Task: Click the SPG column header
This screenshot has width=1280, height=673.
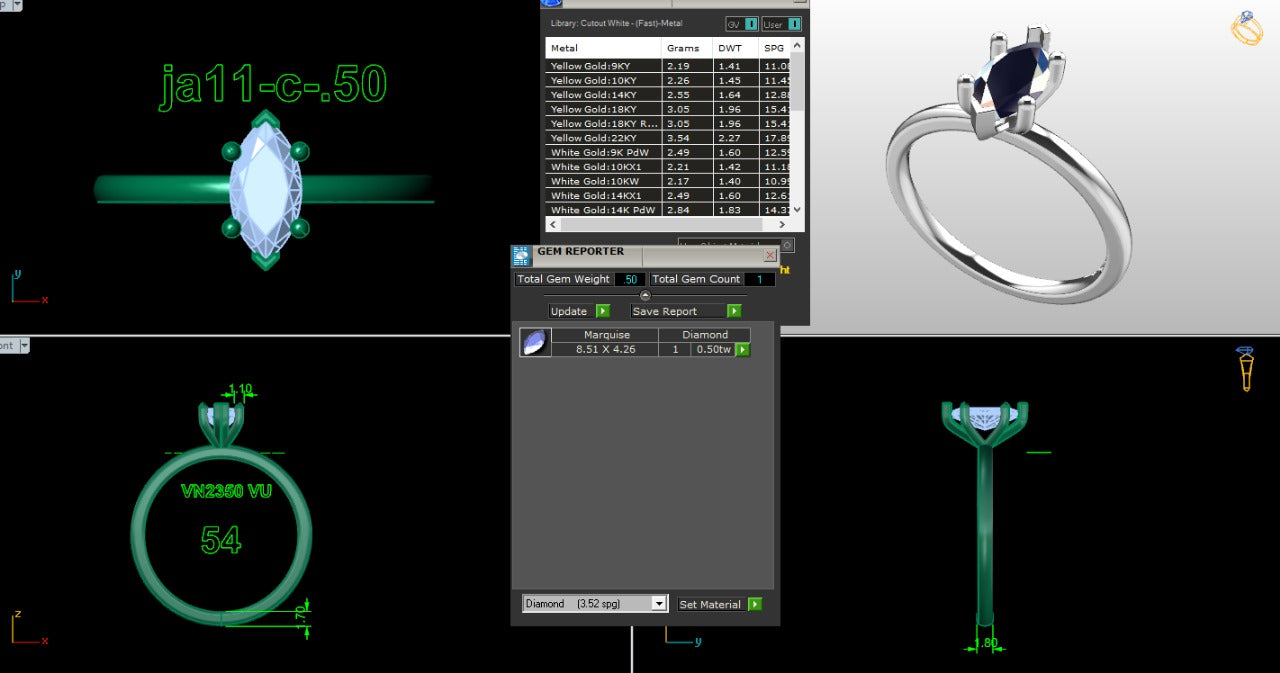Action: (775, 48)
